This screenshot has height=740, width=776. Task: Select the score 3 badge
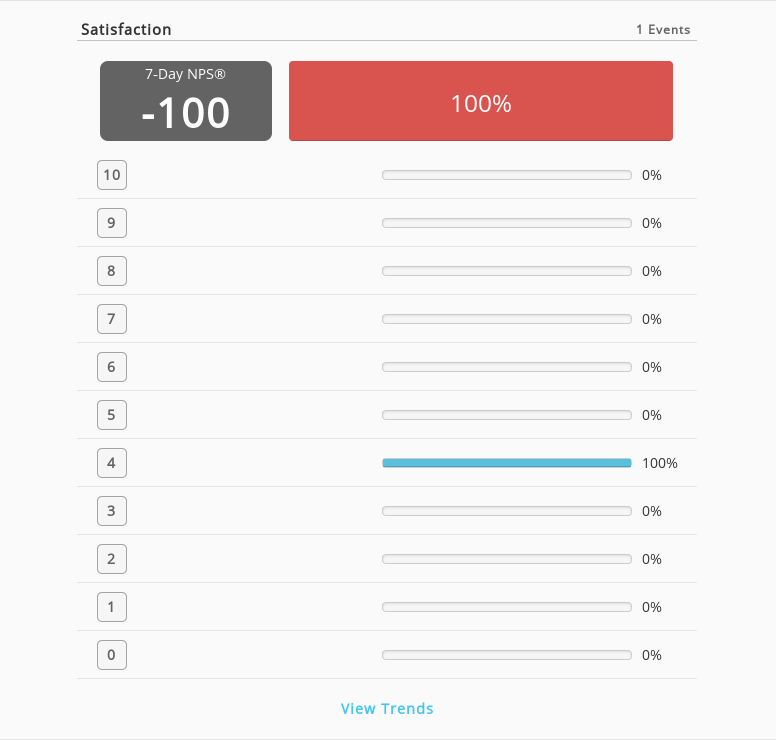[112, 511]
